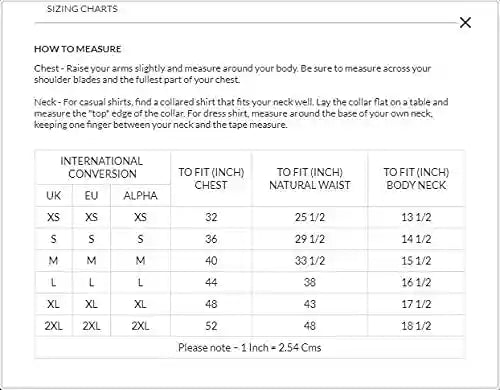Select the UK 2XL size cell
This screenshot has width=500, height=390.
pyautogui.click(x=53, y=326)
